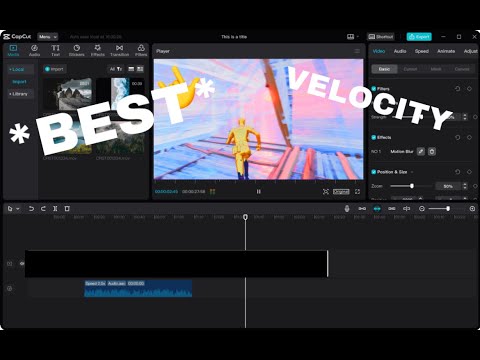Open the Text tool tab
Screen dimensions: 480x360
tap(55, 50)
